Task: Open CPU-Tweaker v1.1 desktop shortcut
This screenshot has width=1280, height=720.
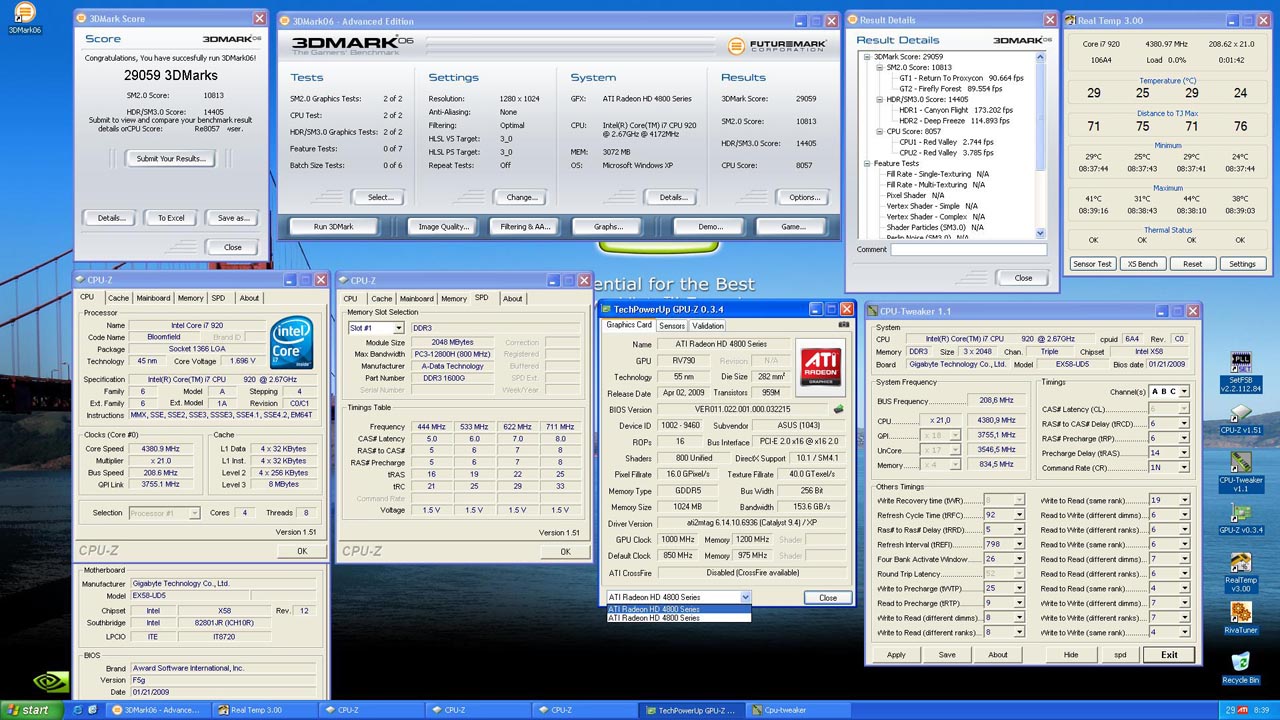Action: 1240,471
